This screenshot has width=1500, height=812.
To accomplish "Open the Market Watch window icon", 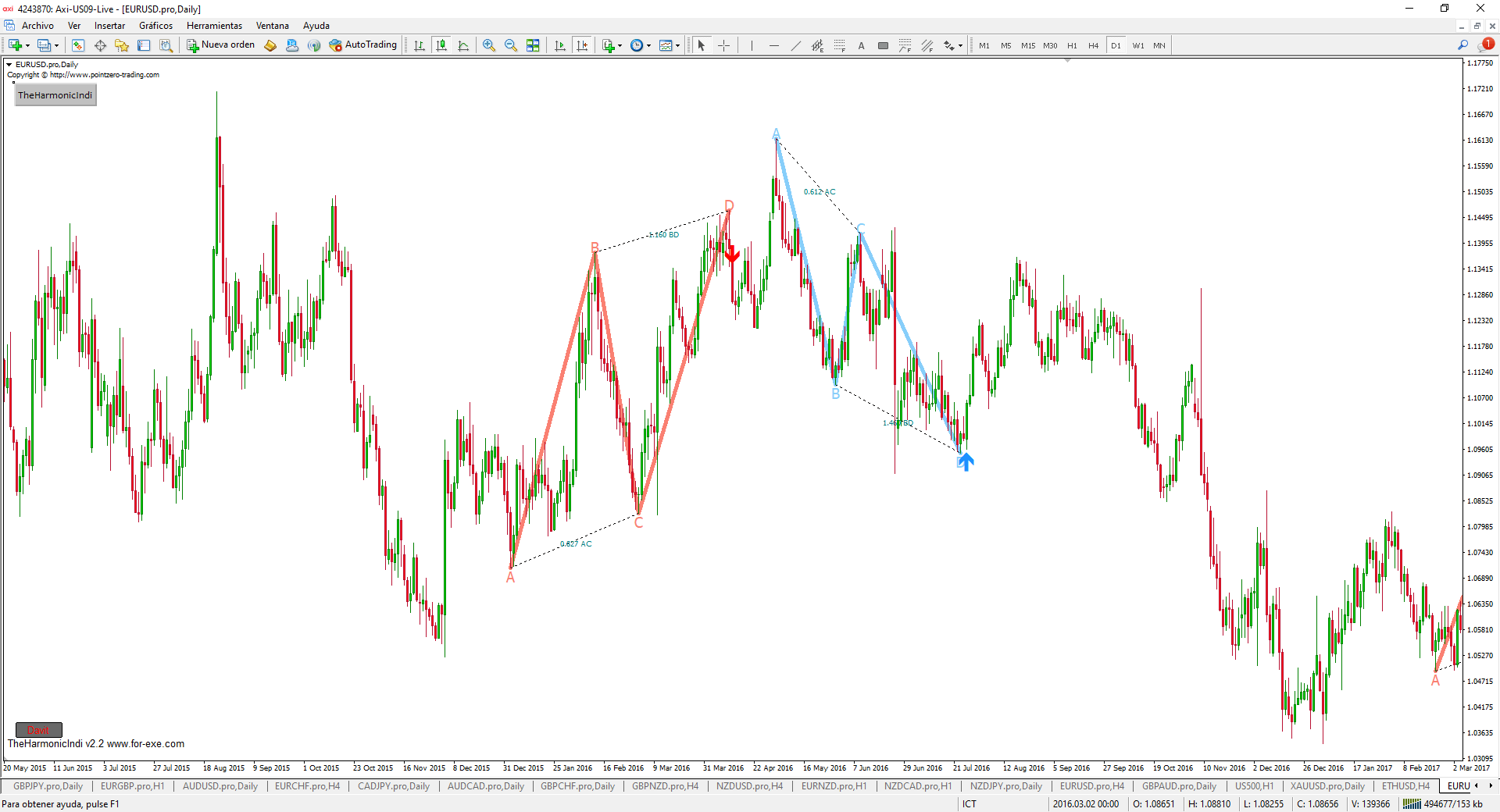I will 77,45.
